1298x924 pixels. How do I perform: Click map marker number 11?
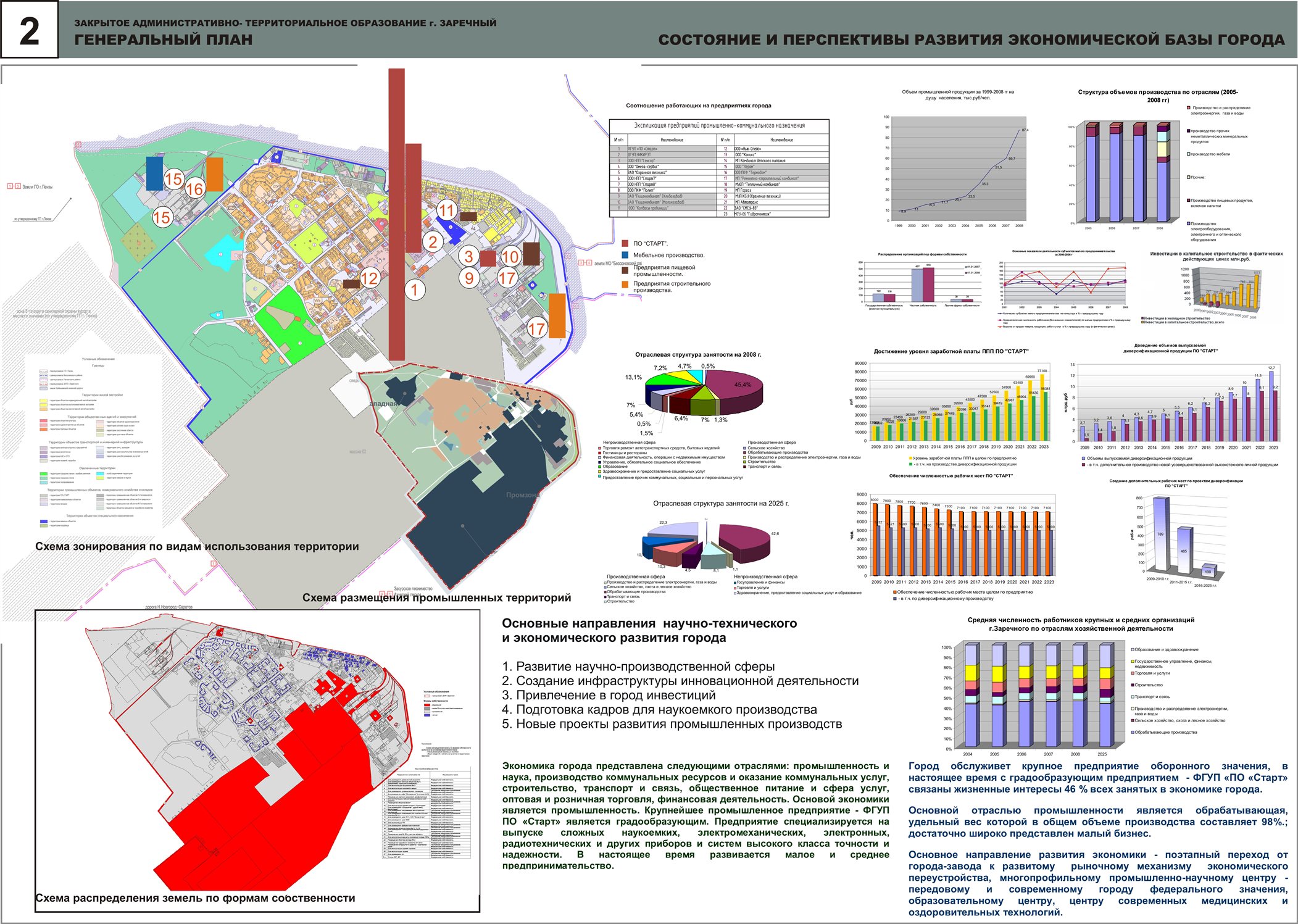pyautogui.click(x=446, y=210)
